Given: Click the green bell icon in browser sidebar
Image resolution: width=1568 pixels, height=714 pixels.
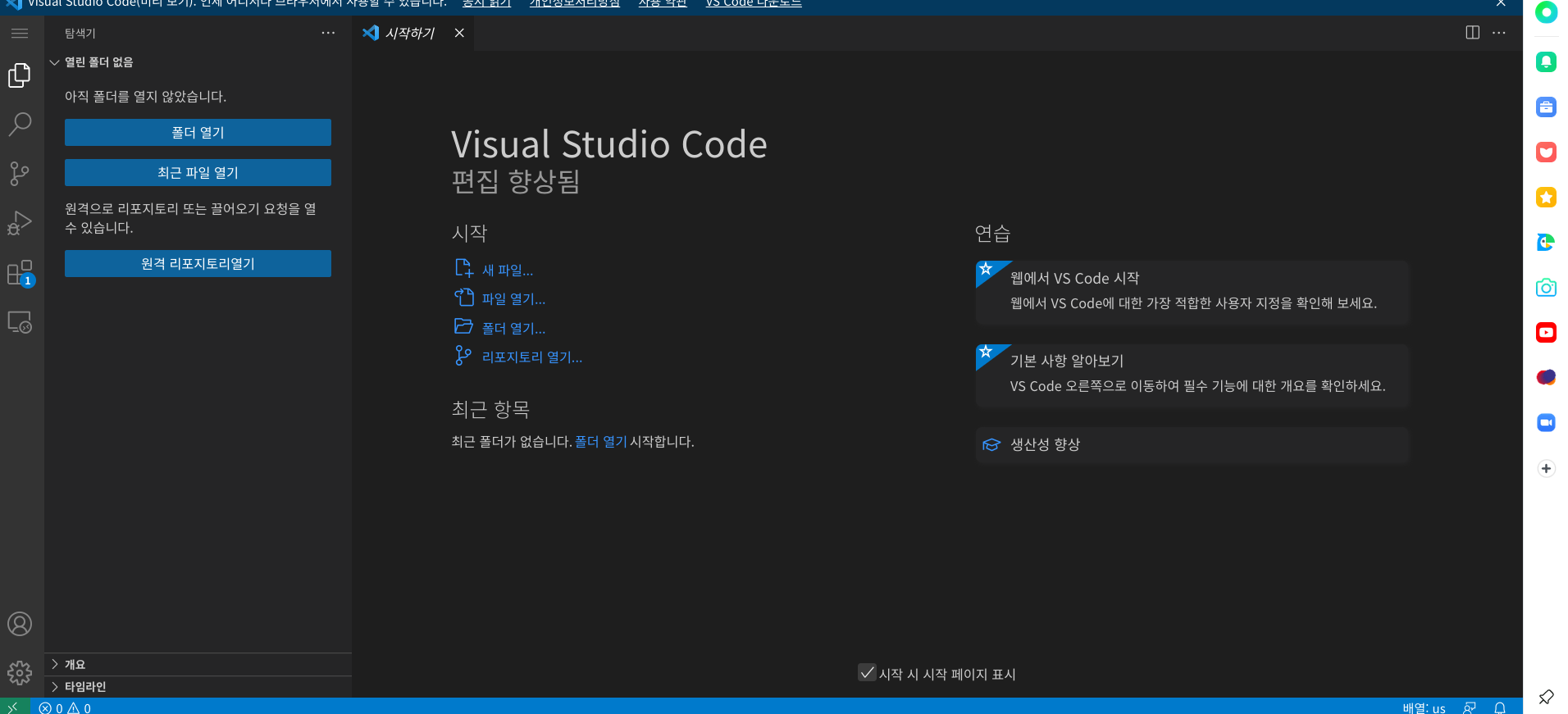Looking at the screenshot, I should [x=1546, y=61].
